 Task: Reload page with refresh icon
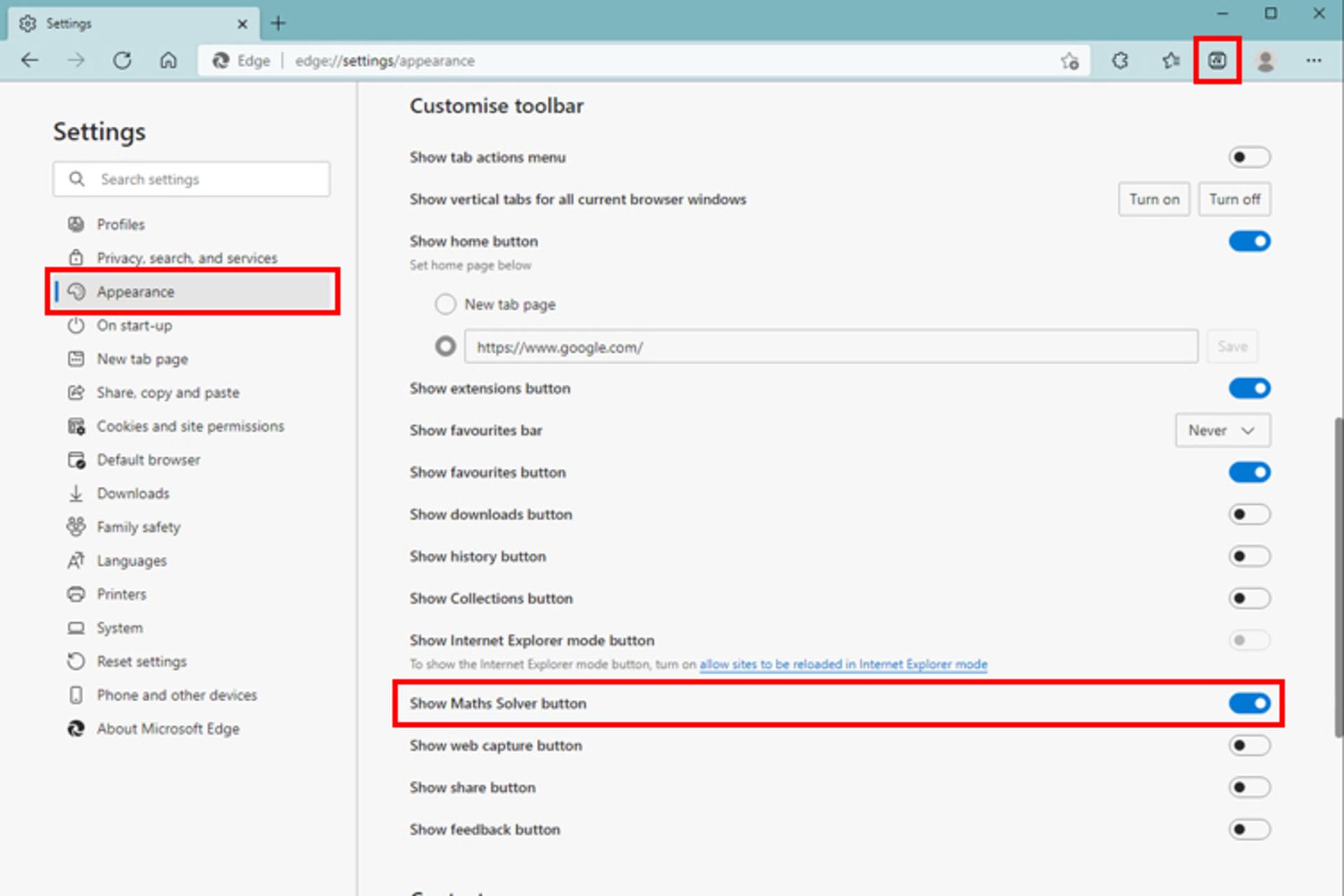(122, 61)
